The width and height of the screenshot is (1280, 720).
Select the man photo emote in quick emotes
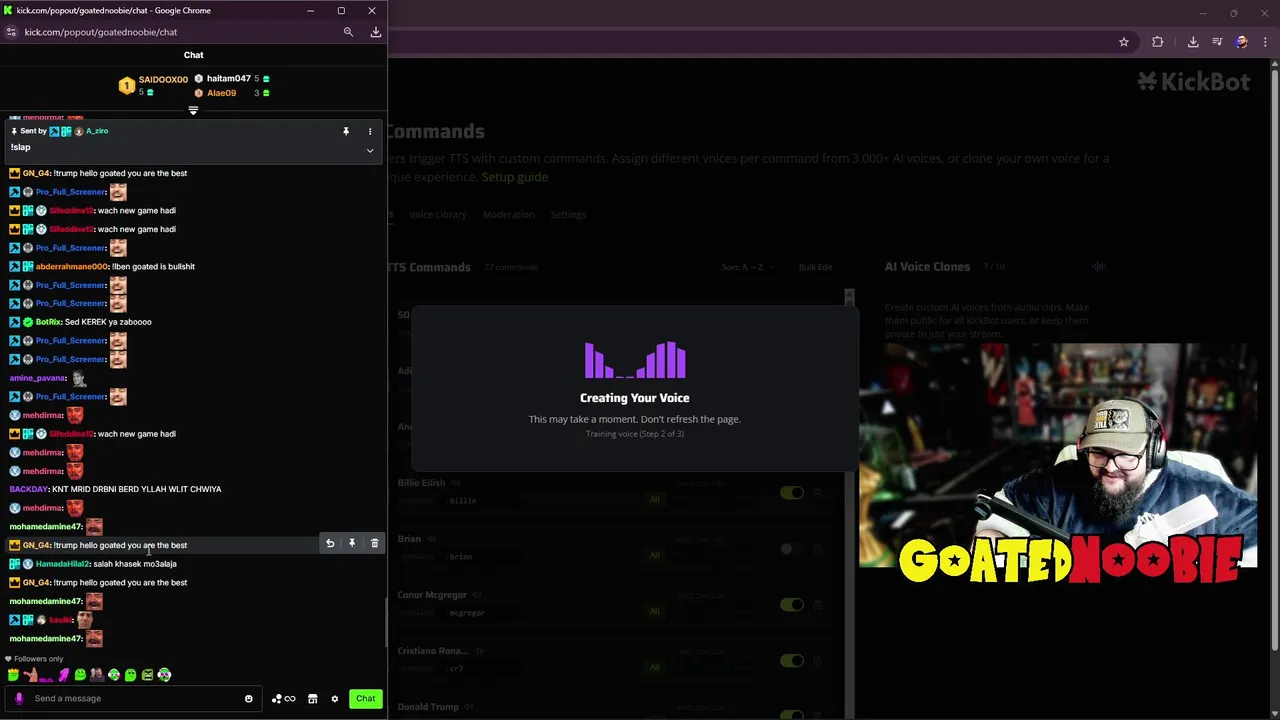96,675
